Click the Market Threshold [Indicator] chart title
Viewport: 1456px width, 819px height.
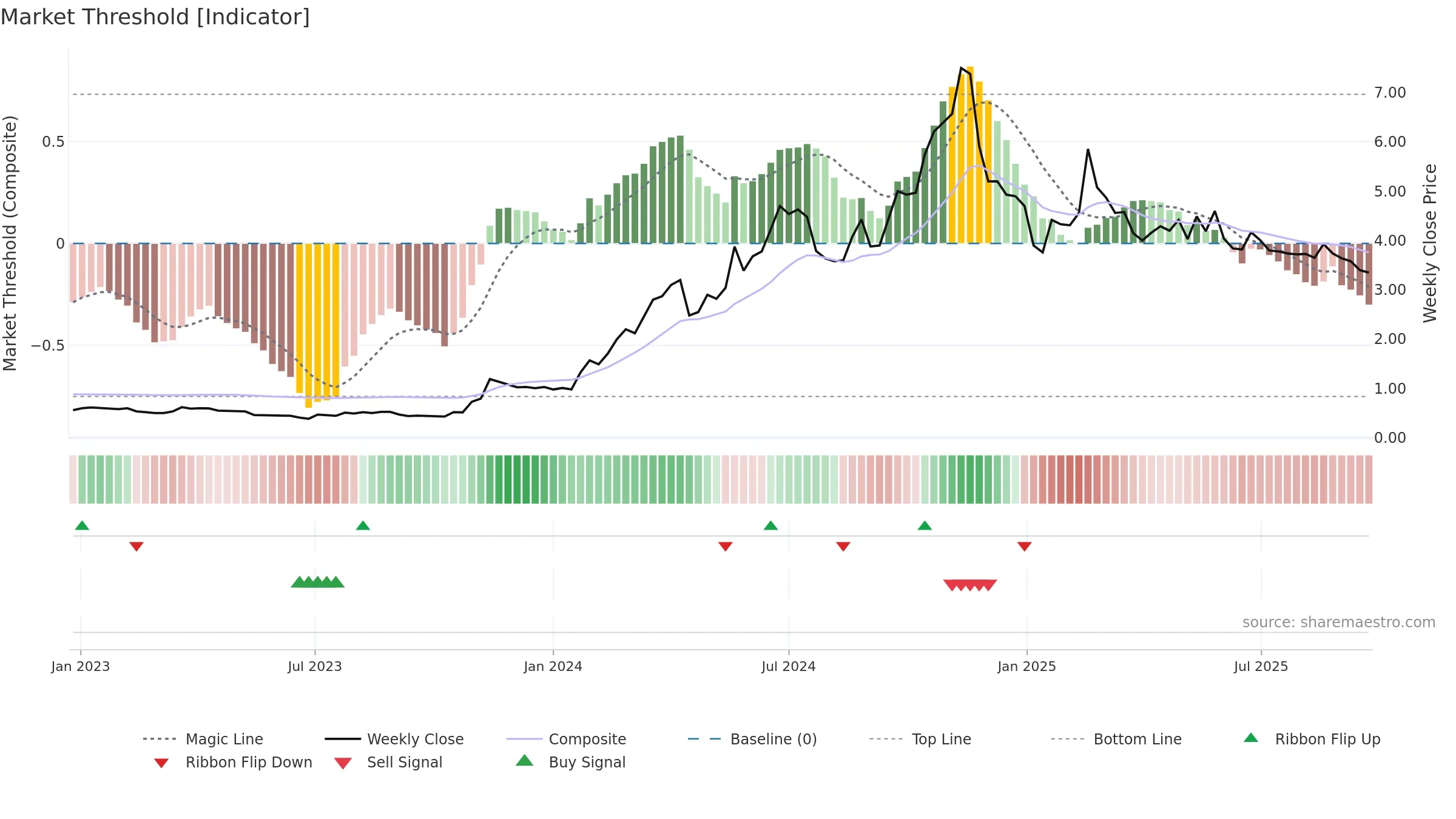(155, 17)
